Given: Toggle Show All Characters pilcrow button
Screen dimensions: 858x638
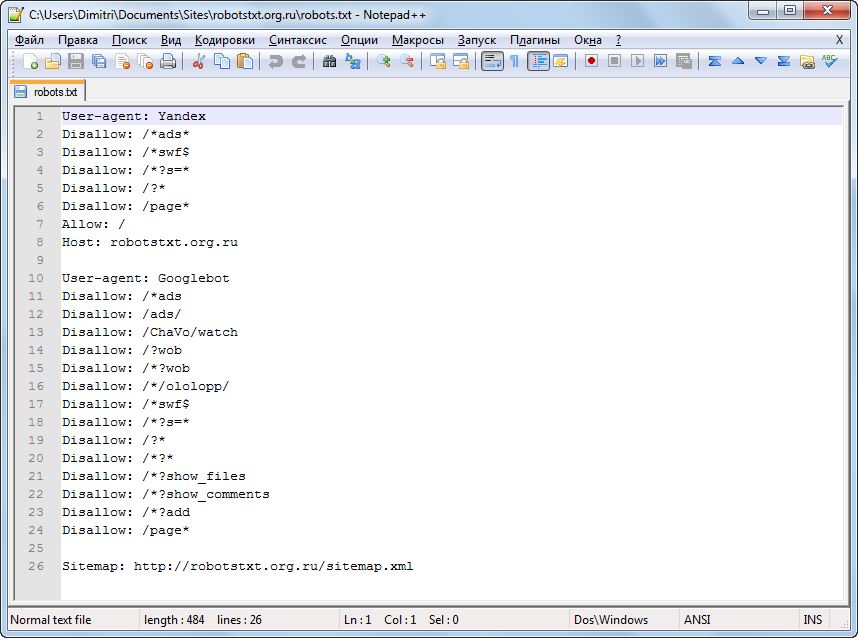Looking at the screenshot, I should point(514,61).
